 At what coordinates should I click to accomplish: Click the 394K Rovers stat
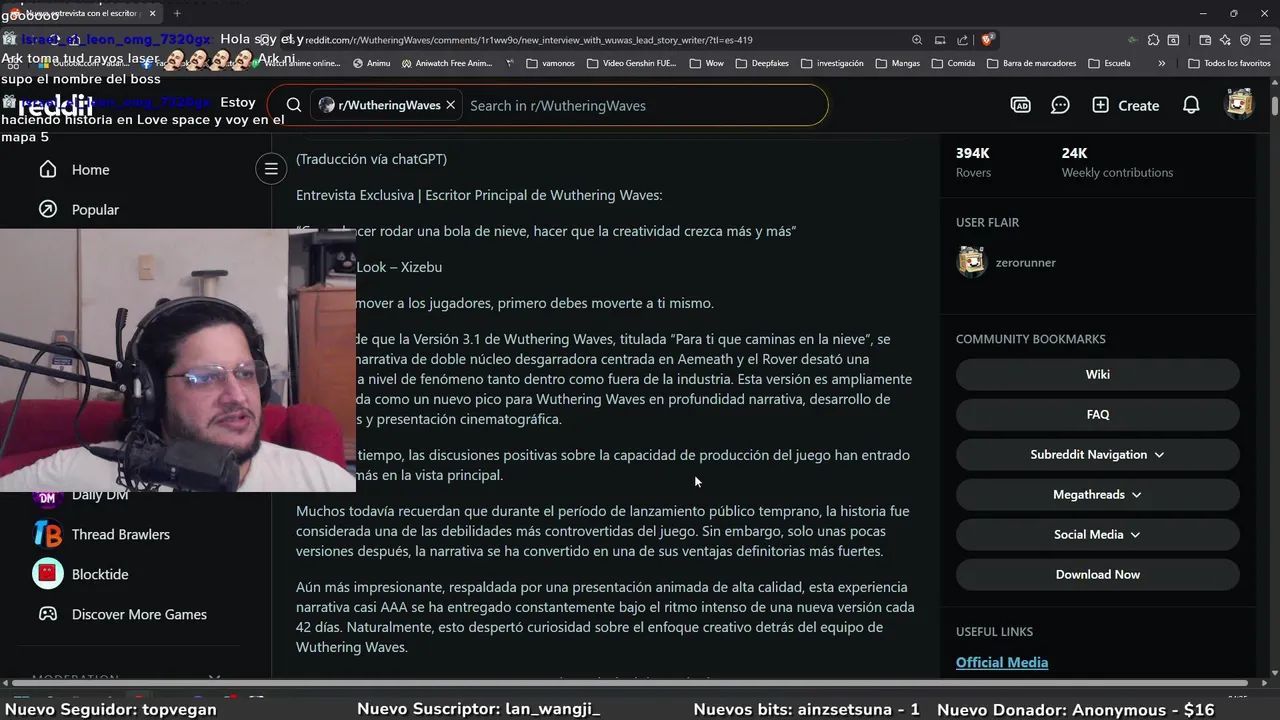pos(973,162)
